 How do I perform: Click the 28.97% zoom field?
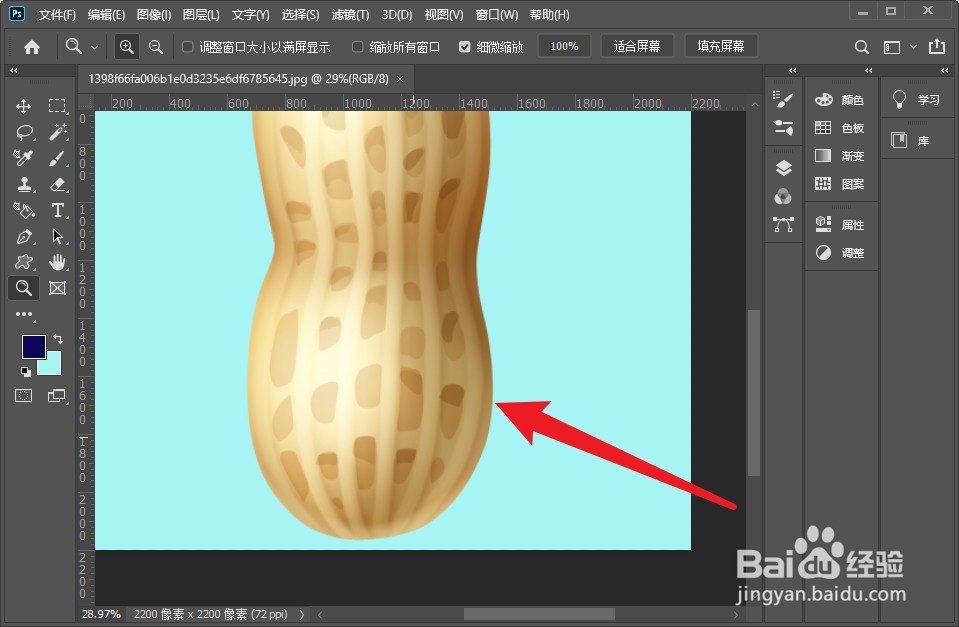click(101, 614)
